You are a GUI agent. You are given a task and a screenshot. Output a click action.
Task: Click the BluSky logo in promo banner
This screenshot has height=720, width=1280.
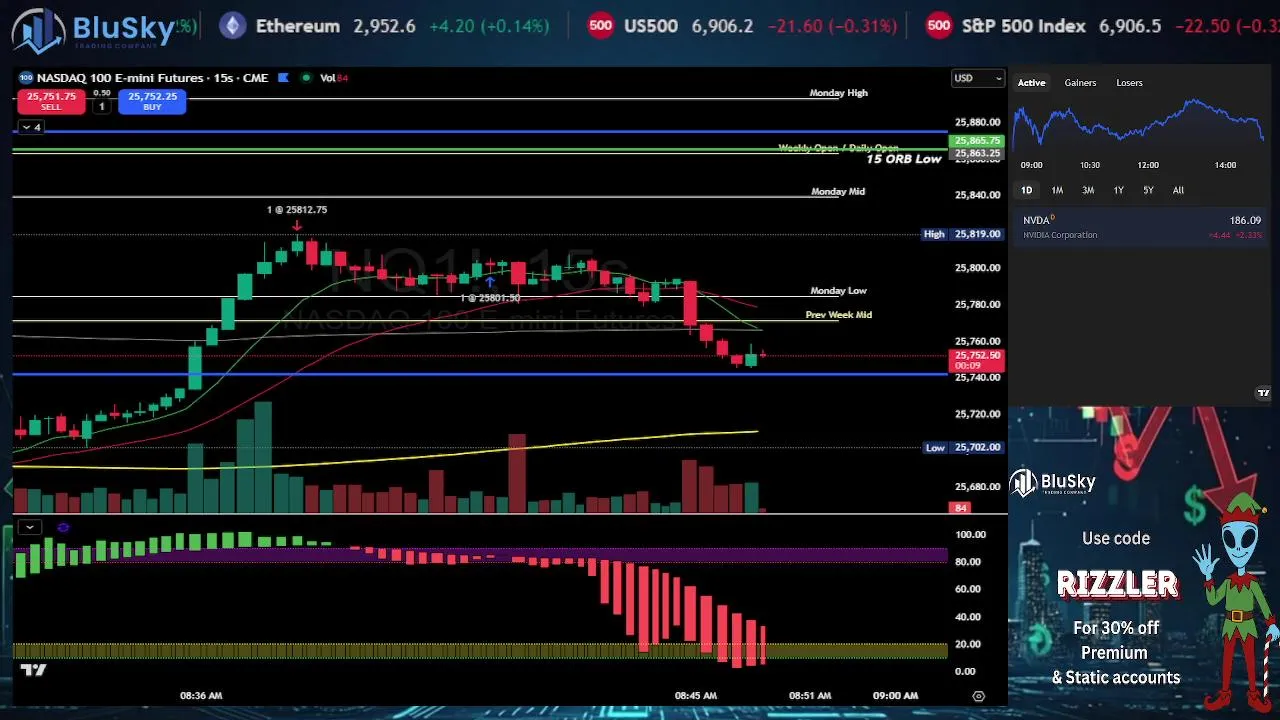[x=1052, y=483]
